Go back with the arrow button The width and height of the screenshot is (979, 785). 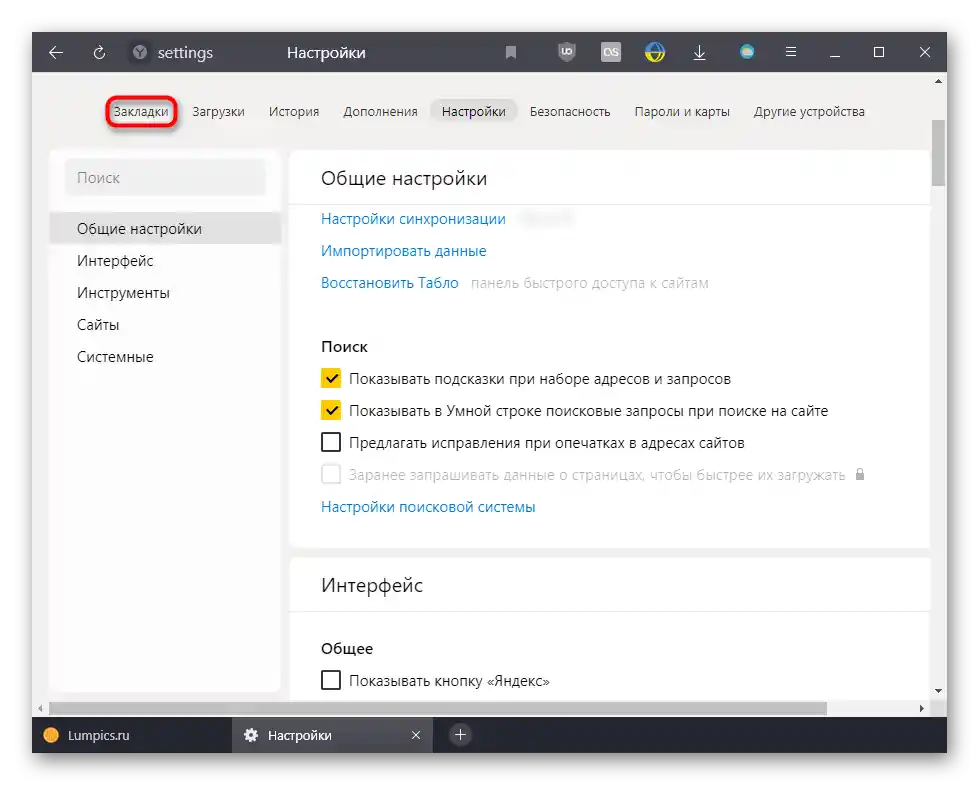coord(56,52)
